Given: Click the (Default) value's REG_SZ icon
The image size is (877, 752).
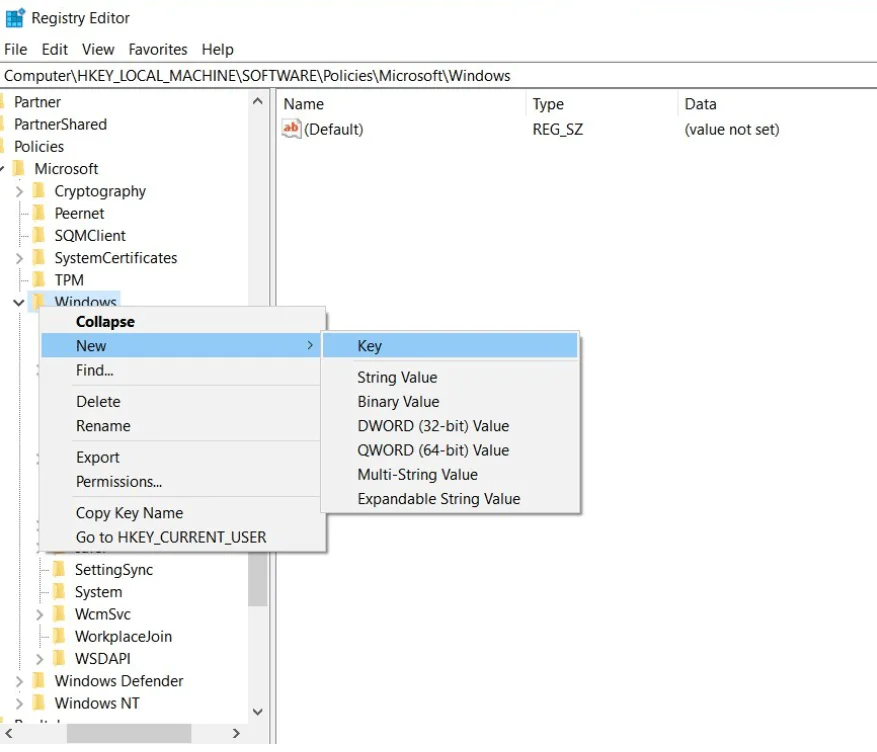Looking at the screenshot, I should pos(293,128).
